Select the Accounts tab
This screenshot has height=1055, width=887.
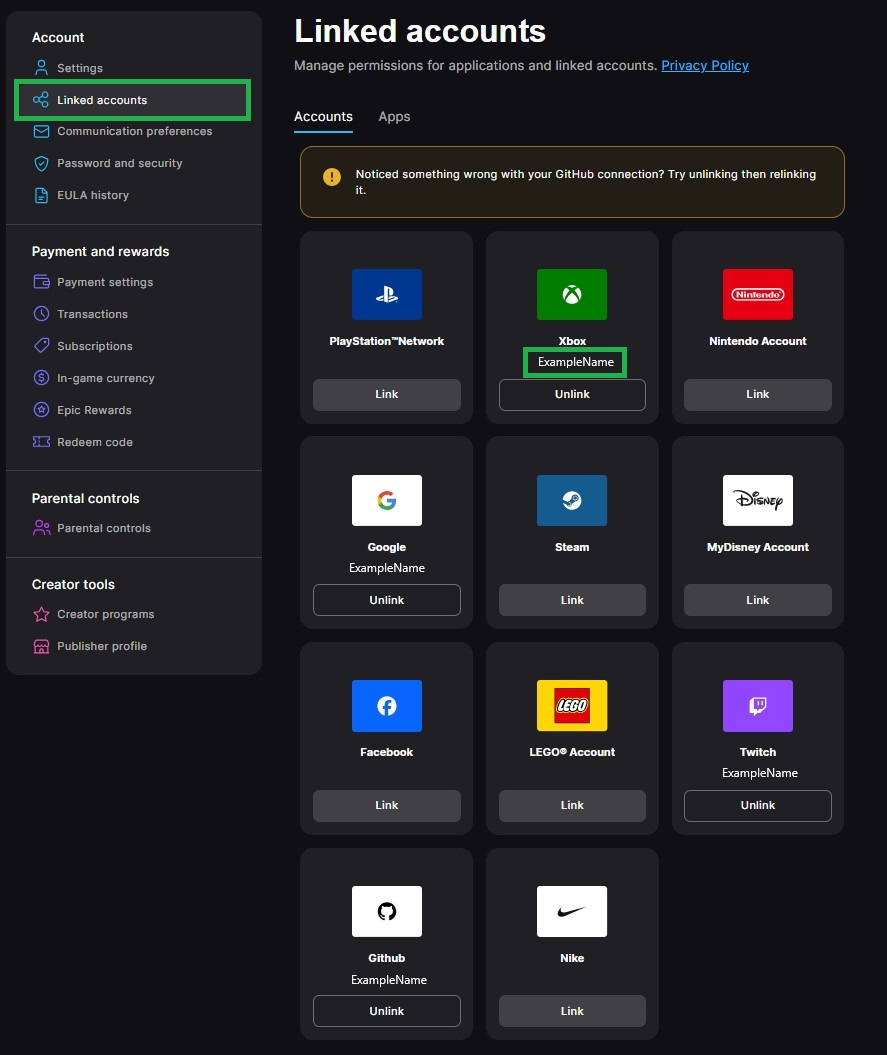pos(323,117)
